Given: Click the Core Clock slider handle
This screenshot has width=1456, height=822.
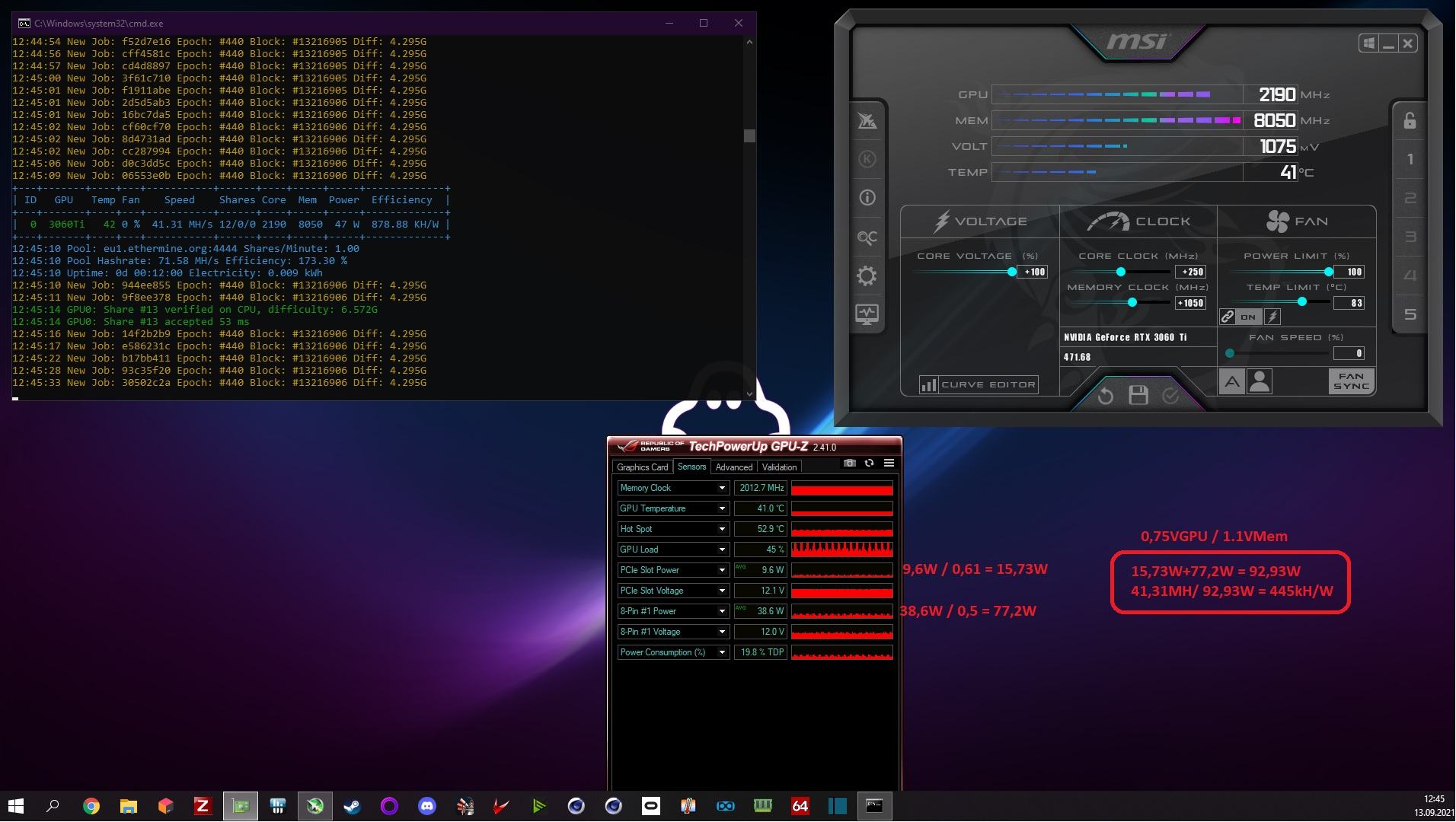Looking at the screenshot, I should (x=1121, y=272).
